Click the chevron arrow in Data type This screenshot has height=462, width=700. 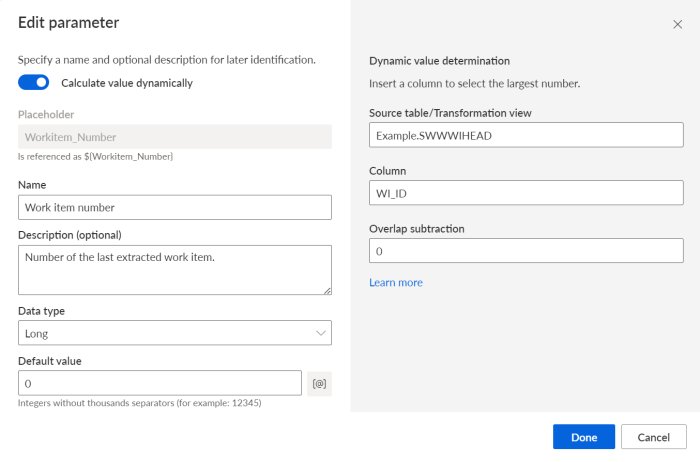click(321, 333)
